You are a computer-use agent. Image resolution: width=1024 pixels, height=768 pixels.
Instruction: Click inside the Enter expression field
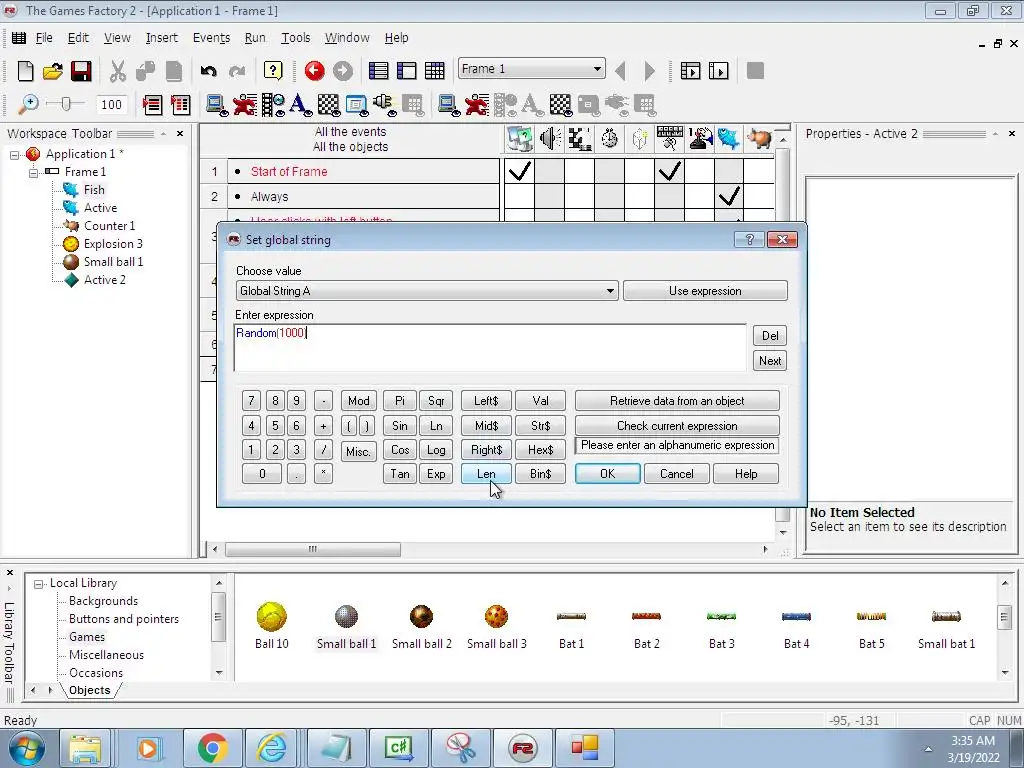pyautogui.click(x=490, y=347)
